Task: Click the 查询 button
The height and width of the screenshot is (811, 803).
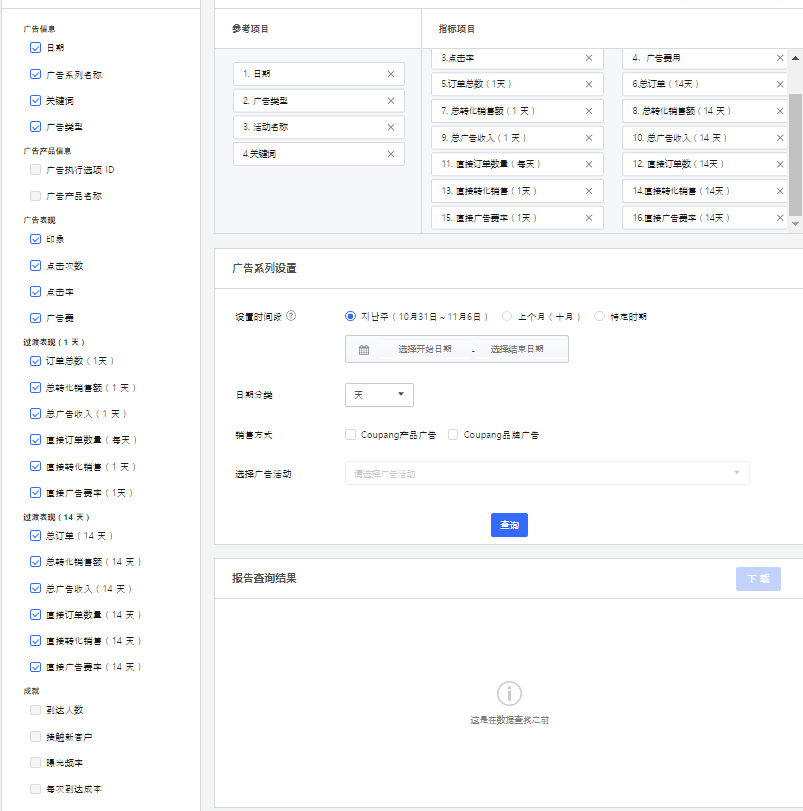Action: (x=509, y=525)
